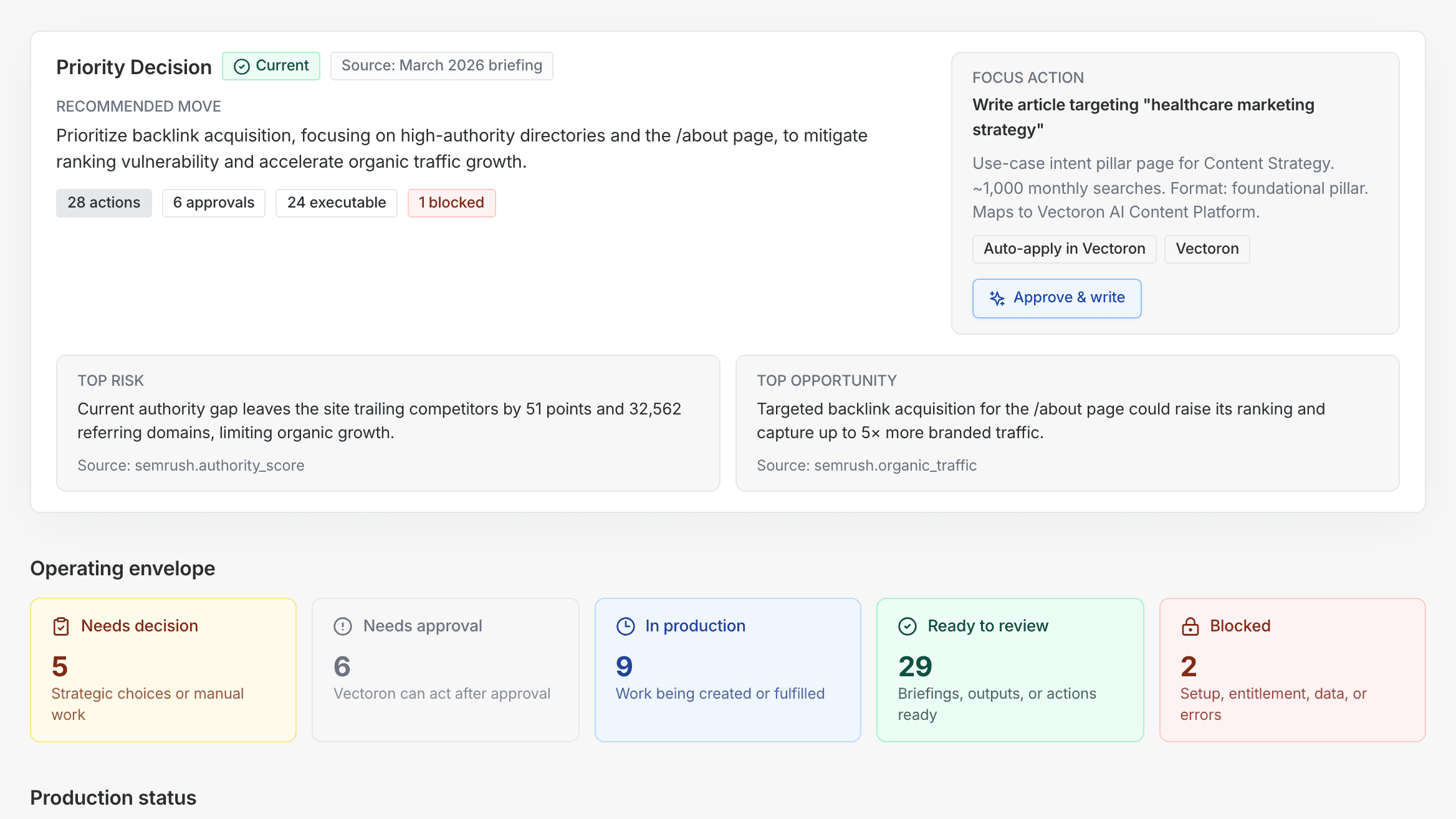The width and height of the screenshot is (1456, 819).
Task: Click the 28 actions chip
Action: [x=103, y=203]
